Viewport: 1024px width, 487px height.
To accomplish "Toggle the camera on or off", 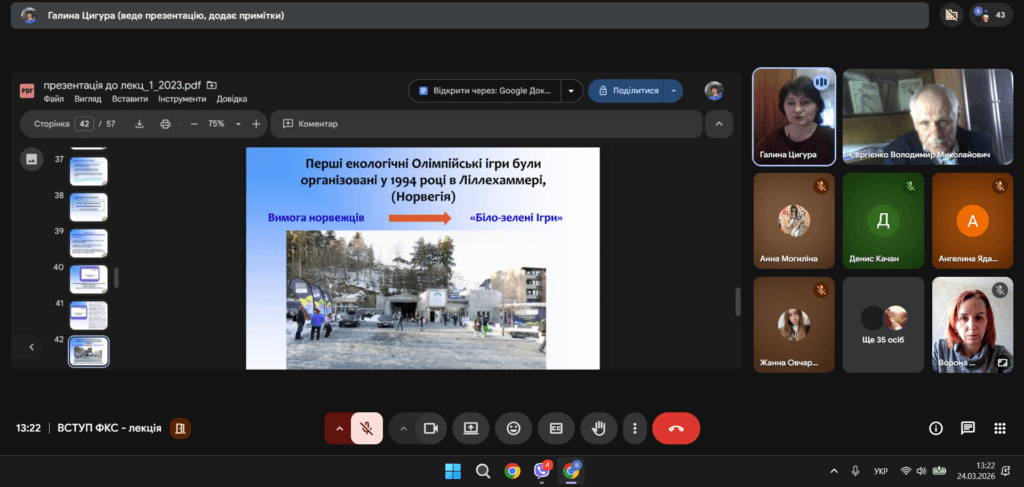I will click(x=431, y=428).
